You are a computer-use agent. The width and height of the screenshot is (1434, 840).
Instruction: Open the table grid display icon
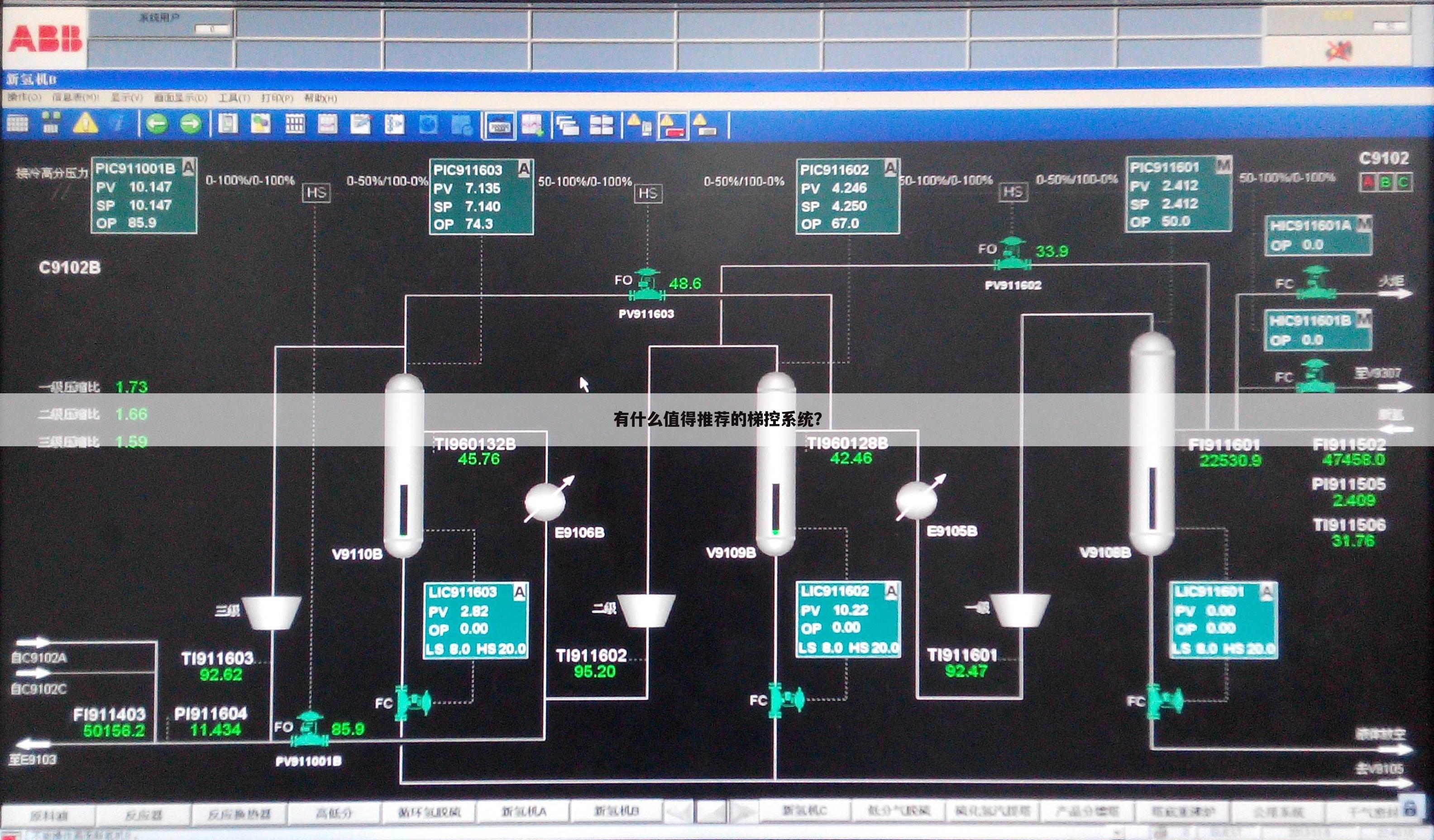click(x=295, y=124)
